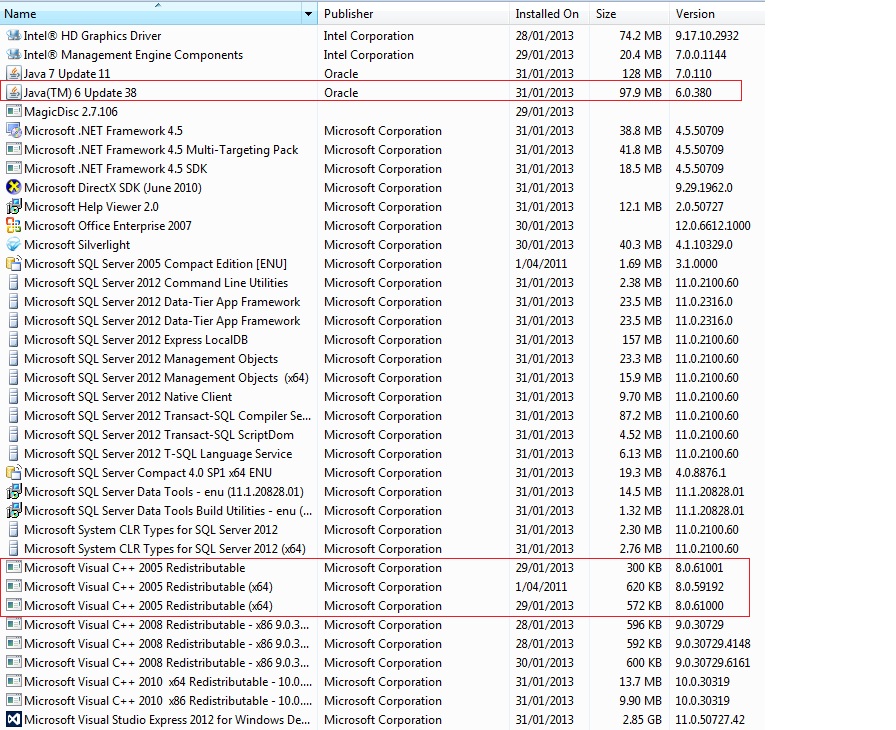Sort by the Publisher column header
Viewport: 896px width, 730px height.
point(413,14)
